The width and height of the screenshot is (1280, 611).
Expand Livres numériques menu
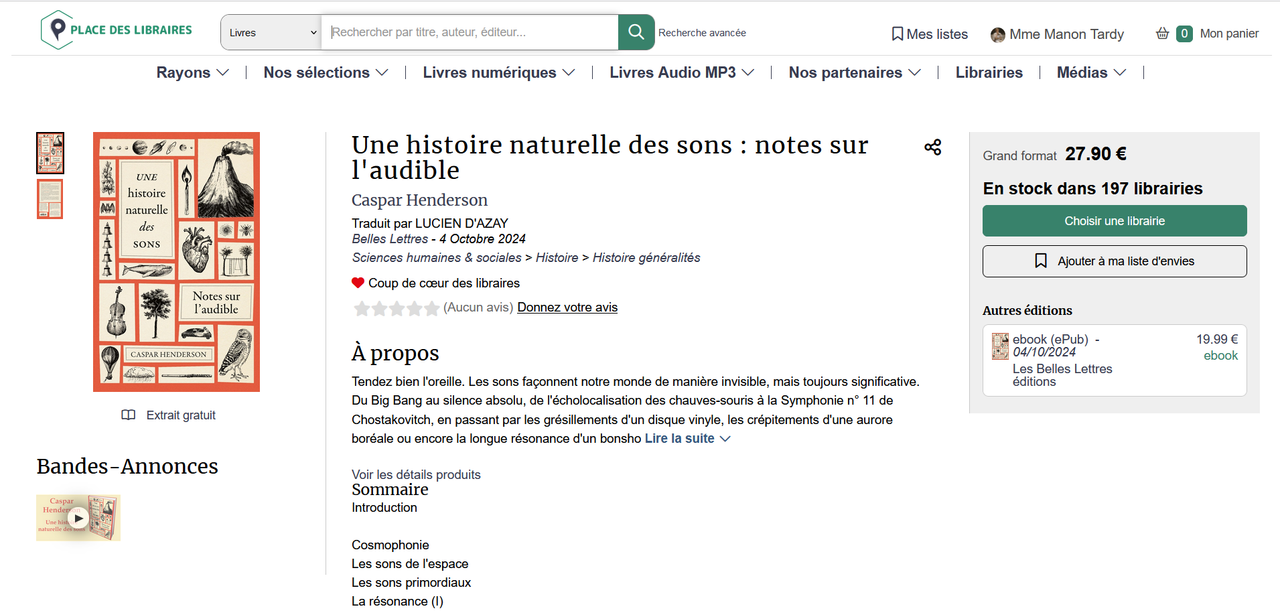[499, 72]
